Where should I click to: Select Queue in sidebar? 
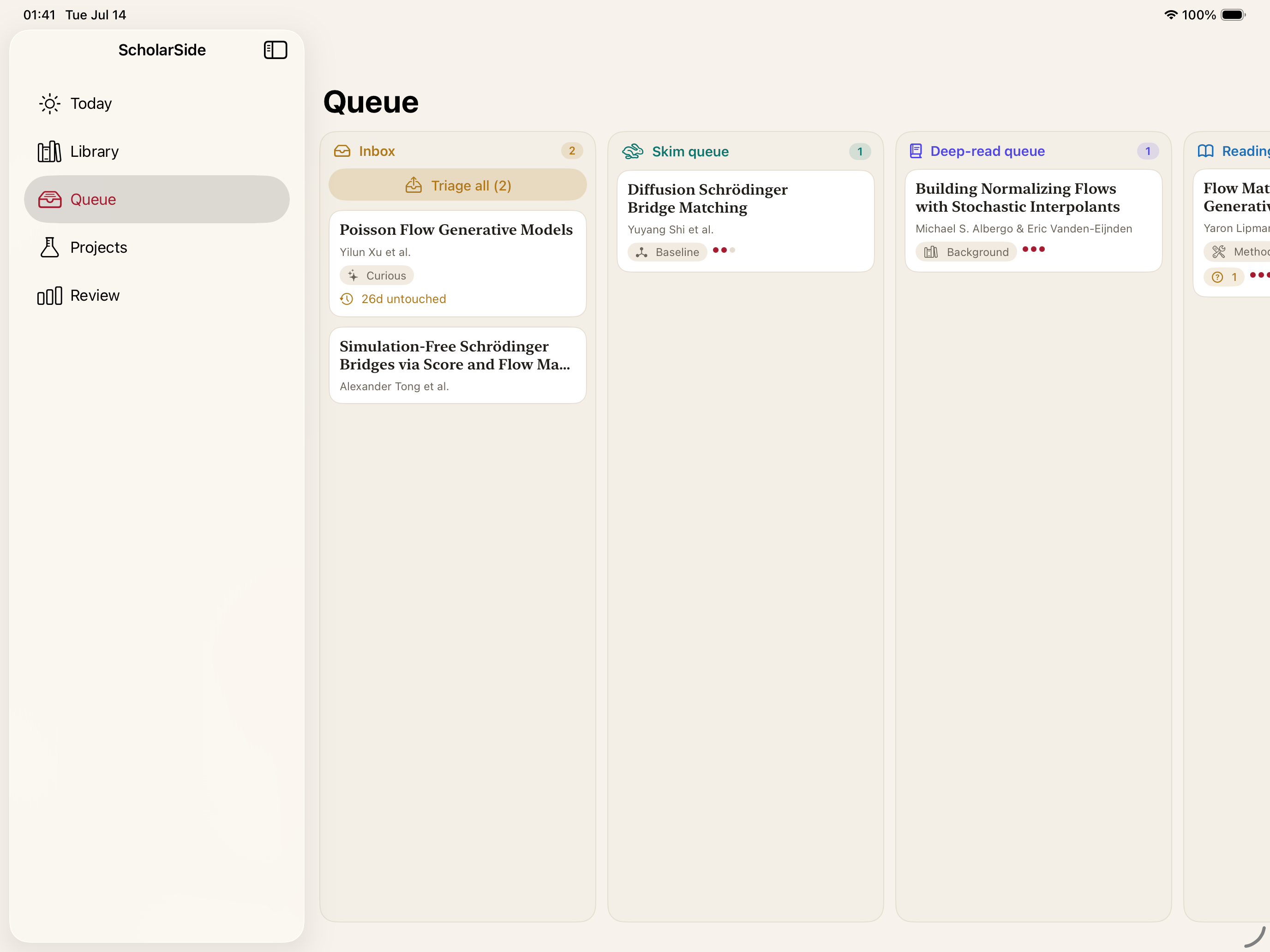[x=156, y=199]
